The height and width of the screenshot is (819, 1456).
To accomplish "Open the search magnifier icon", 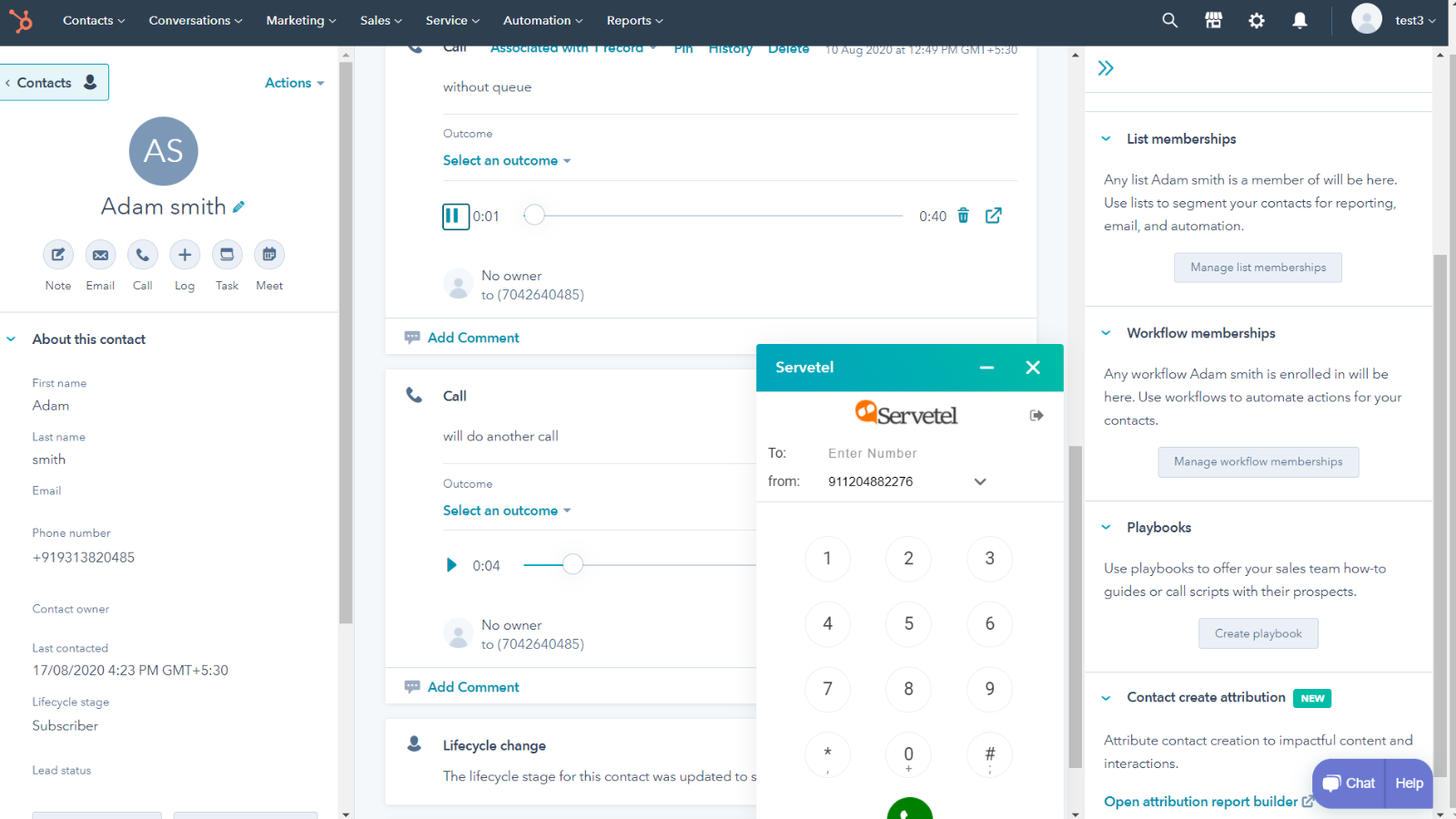I will click(1170, 20).
